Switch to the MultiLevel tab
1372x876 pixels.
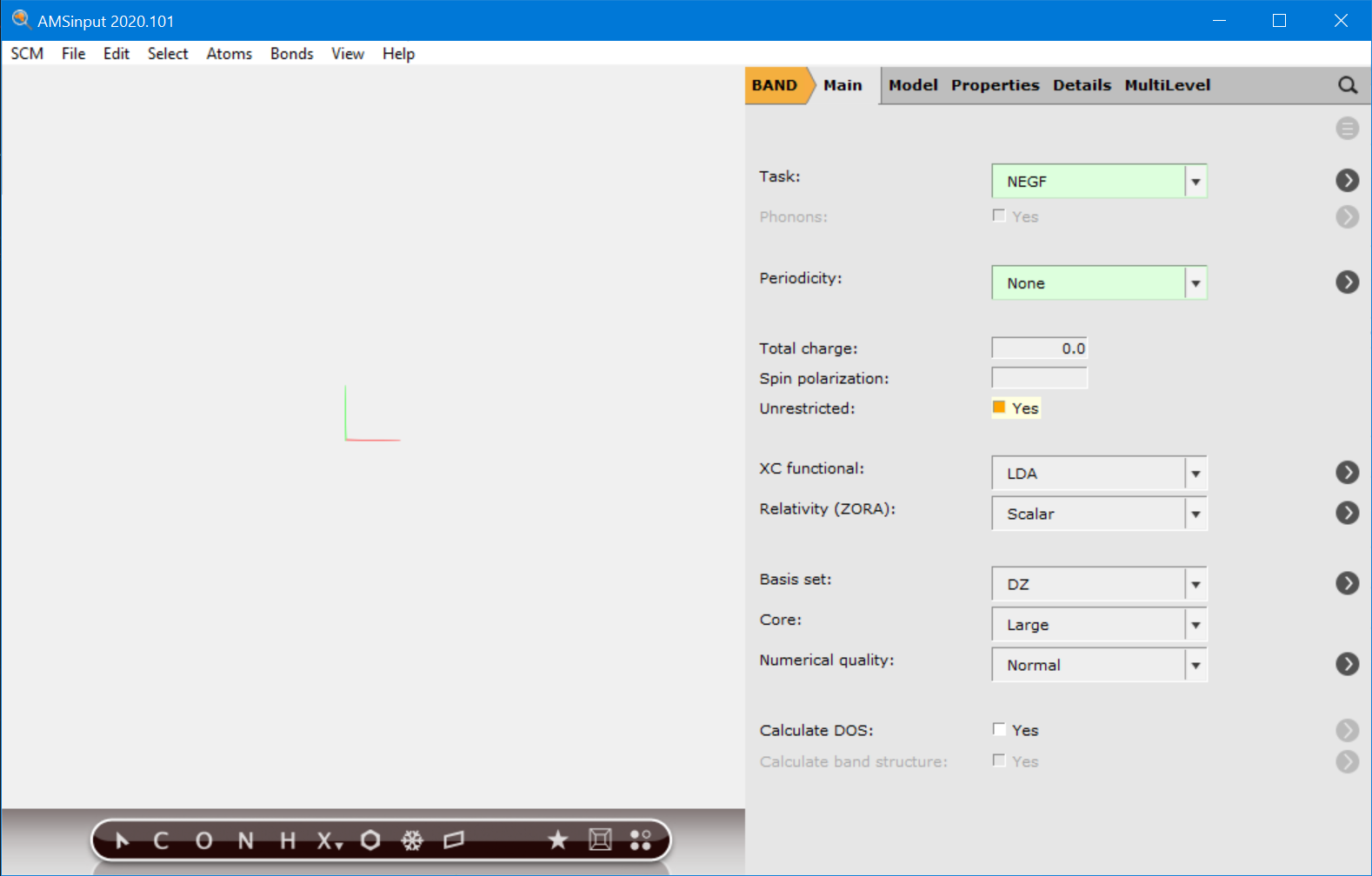point(1167,85)
